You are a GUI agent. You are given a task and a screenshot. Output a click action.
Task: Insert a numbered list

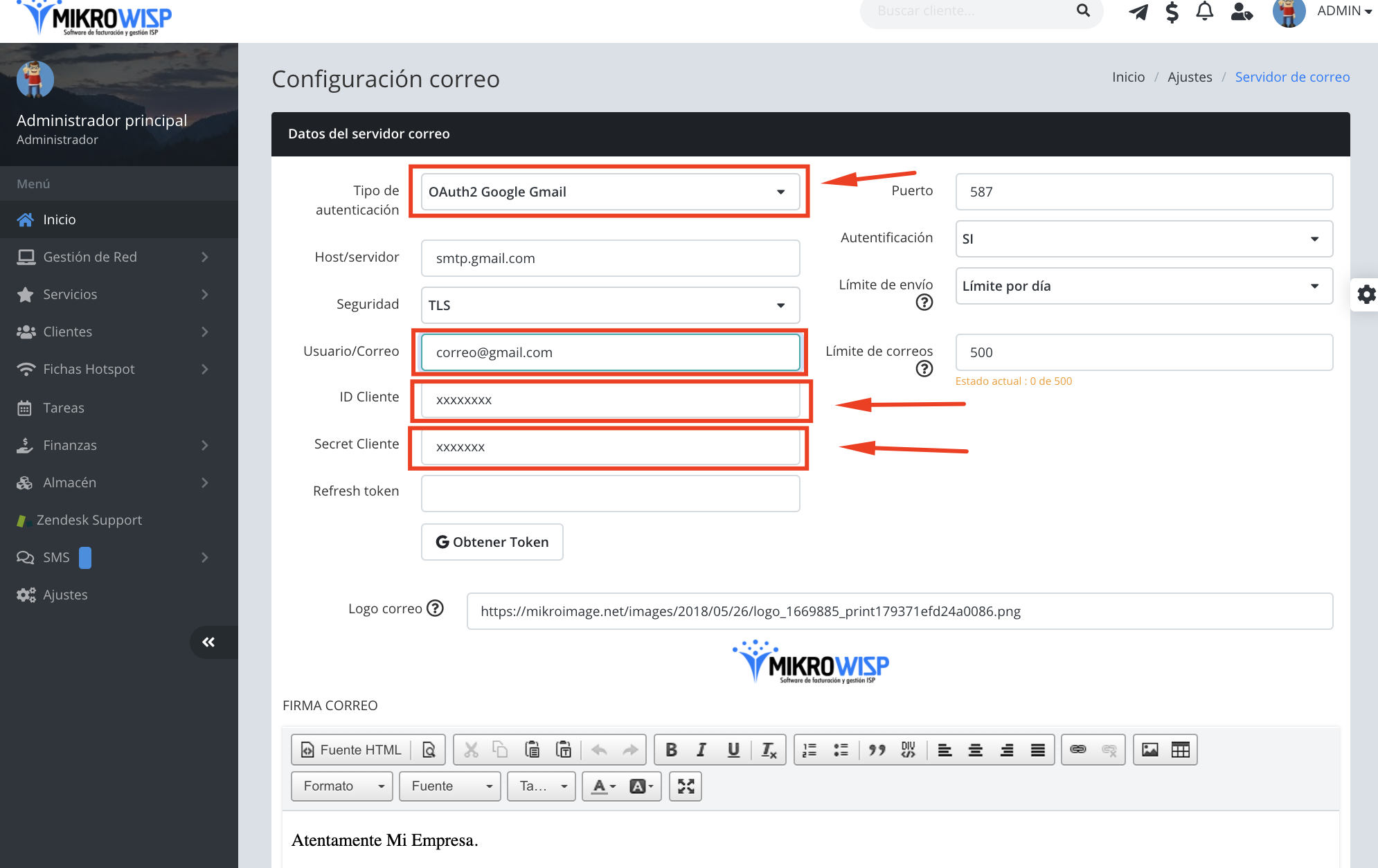pos(809,750)
